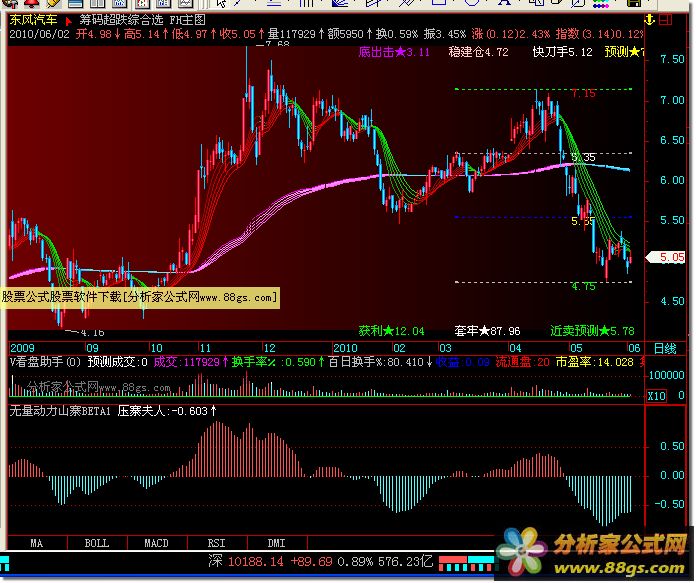The height and width of the screenshot is (583, 696).
Task: Switch to the BOLL indicator tab
Action: [96, 544]
